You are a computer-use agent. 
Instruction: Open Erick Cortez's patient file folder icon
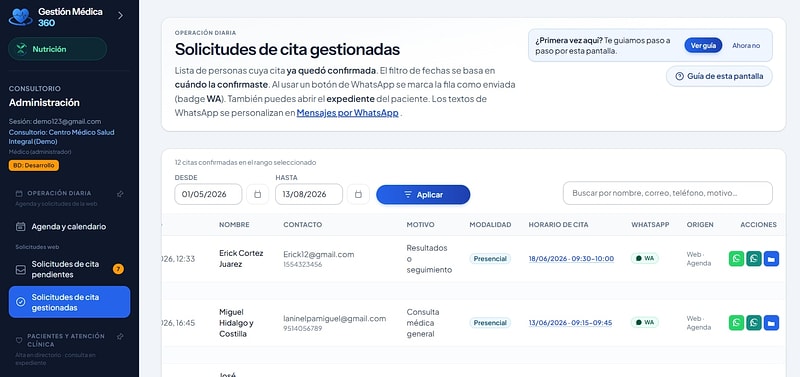771,259
